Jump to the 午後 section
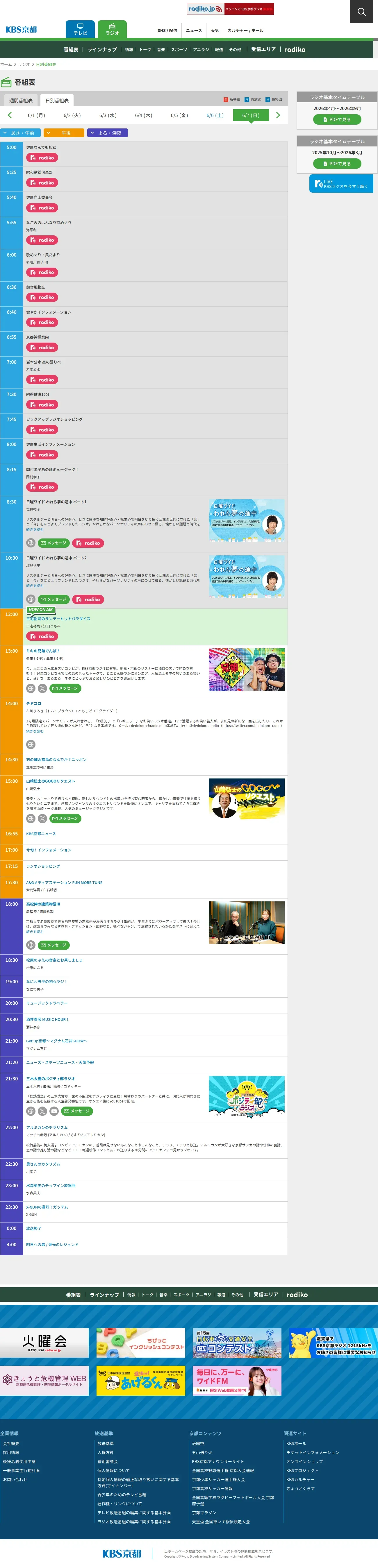Screen dimensions: 378x1568 coord(63,133)
